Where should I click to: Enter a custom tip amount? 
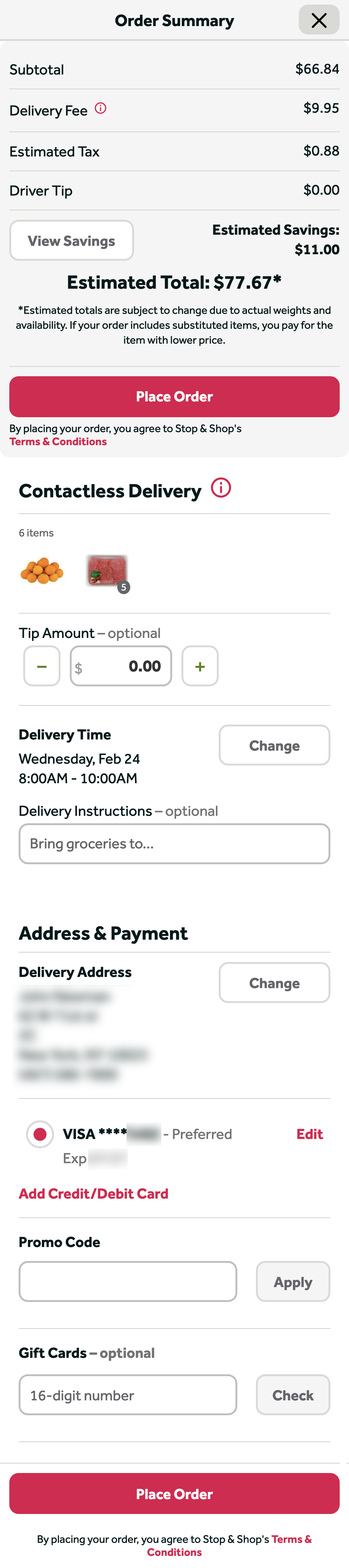120,666
